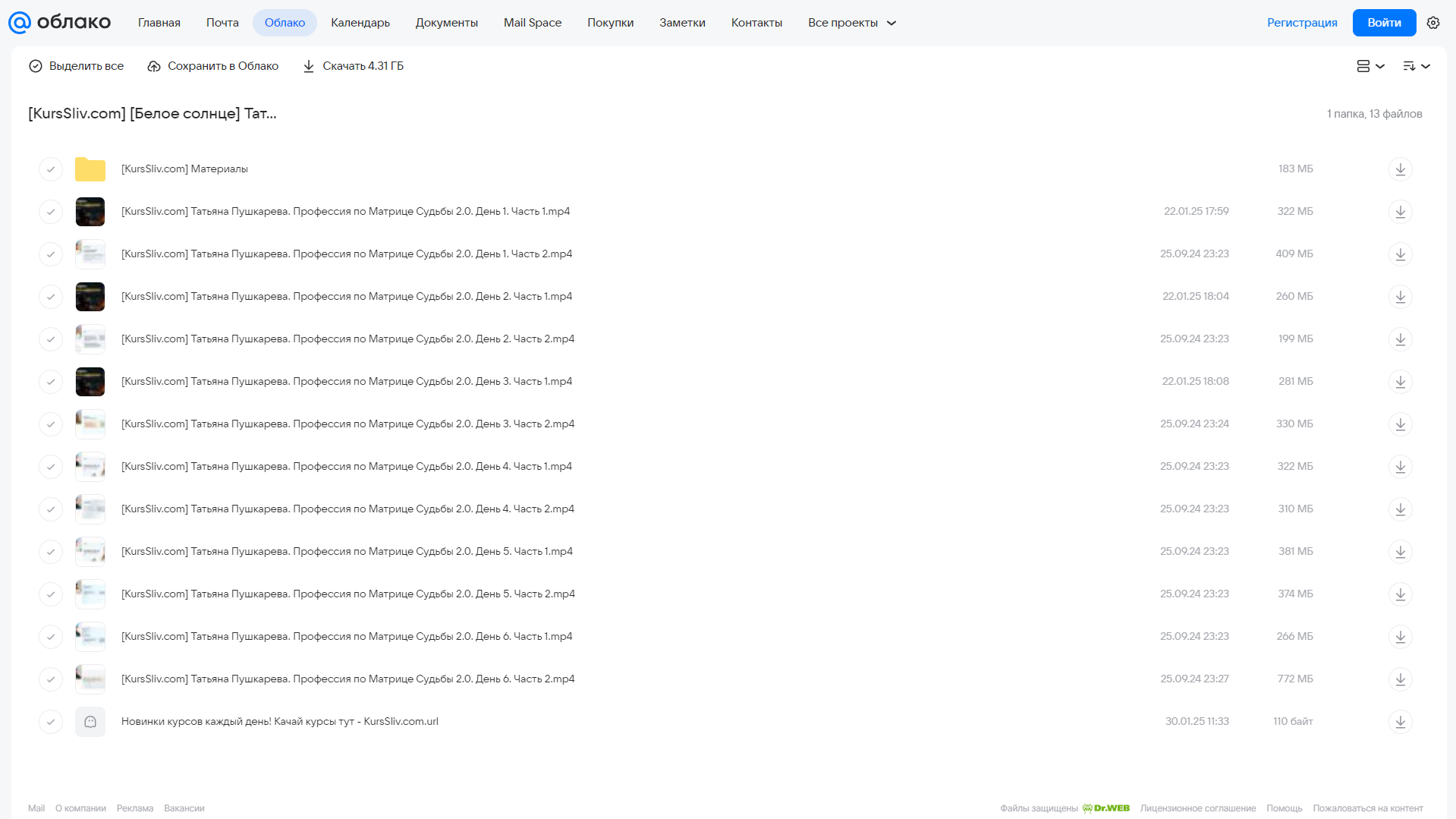Click Скачать 4.31 ГБ download all
Screen dimensions: 1456x819
pos(353,66)
